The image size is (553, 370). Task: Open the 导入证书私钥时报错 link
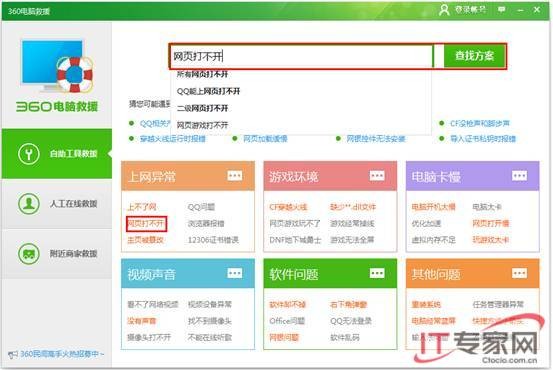click(x=483, y=139)
